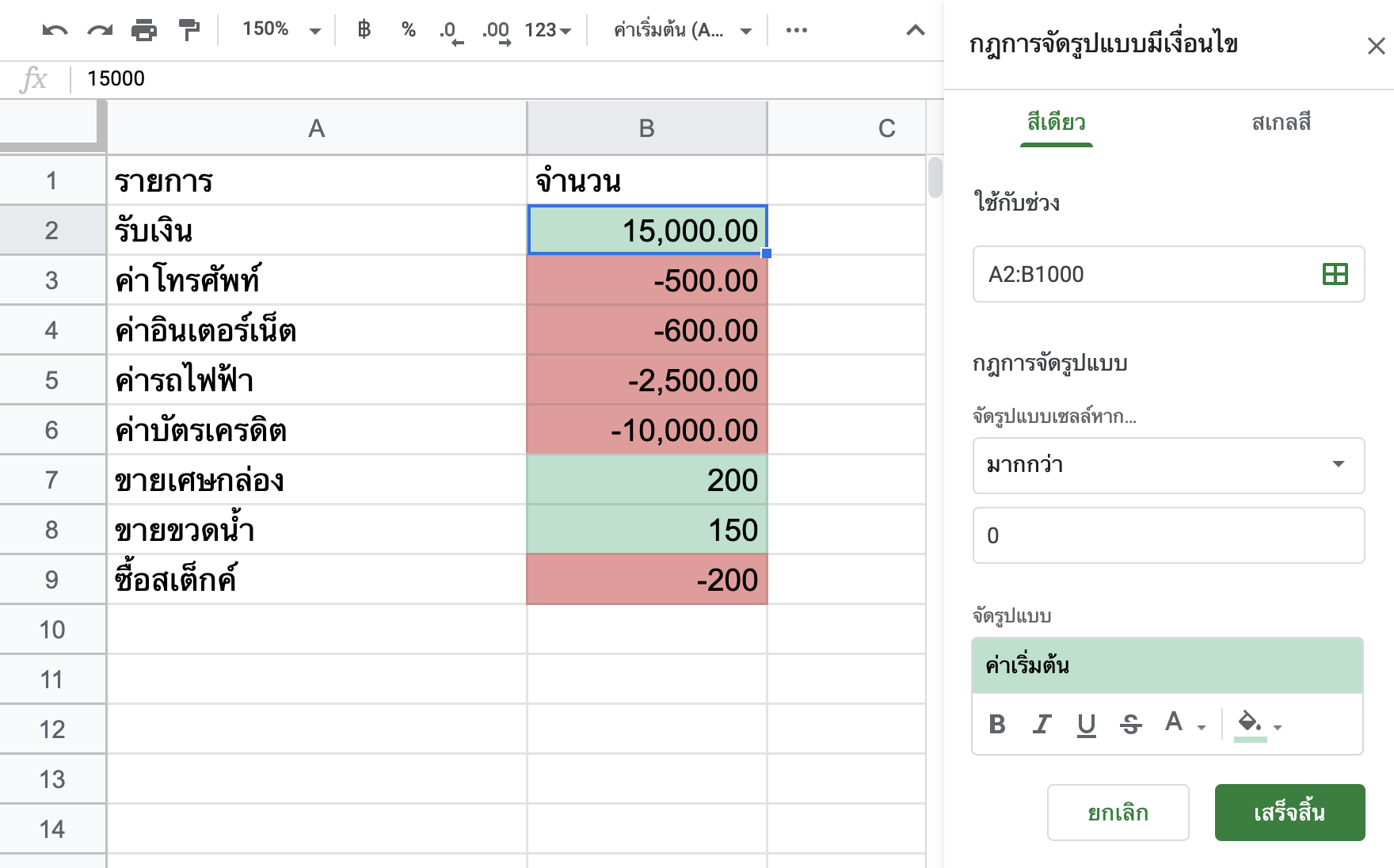Select column B header
This screenshot has height=868, width=1394.
(646, 128)
